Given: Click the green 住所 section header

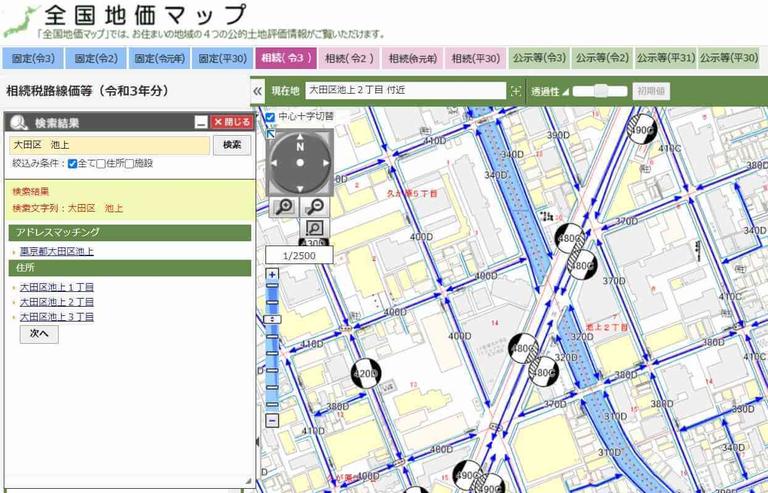Looking at the screenshot, I should tap(130, 268).
